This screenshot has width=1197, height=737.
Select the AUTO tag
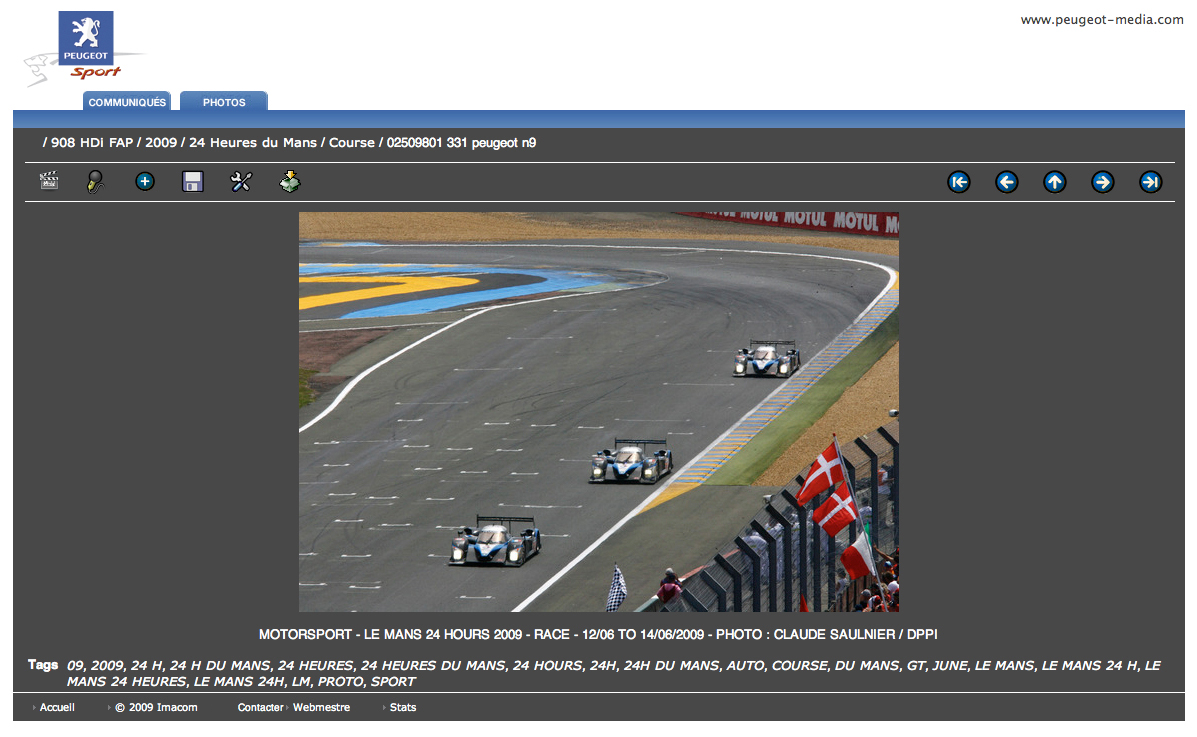pos(745,666)
